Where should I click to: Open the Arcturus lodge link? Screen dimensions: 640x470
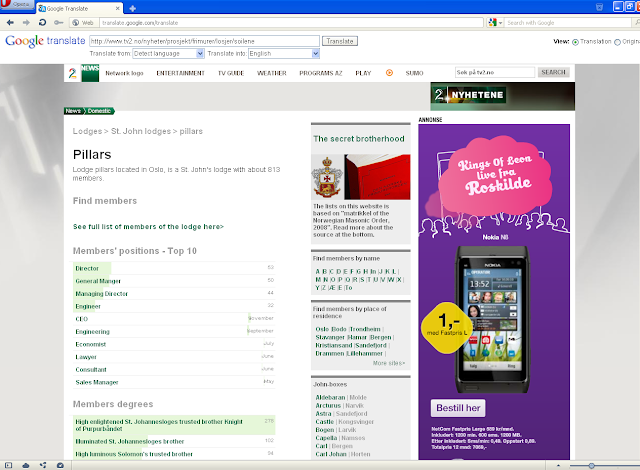pyautogui.click(x=328, y=405)
